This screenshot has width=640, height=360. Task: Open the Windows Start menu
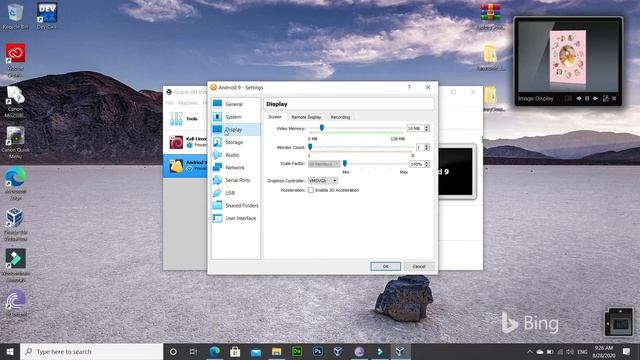(x=10, y=351)
